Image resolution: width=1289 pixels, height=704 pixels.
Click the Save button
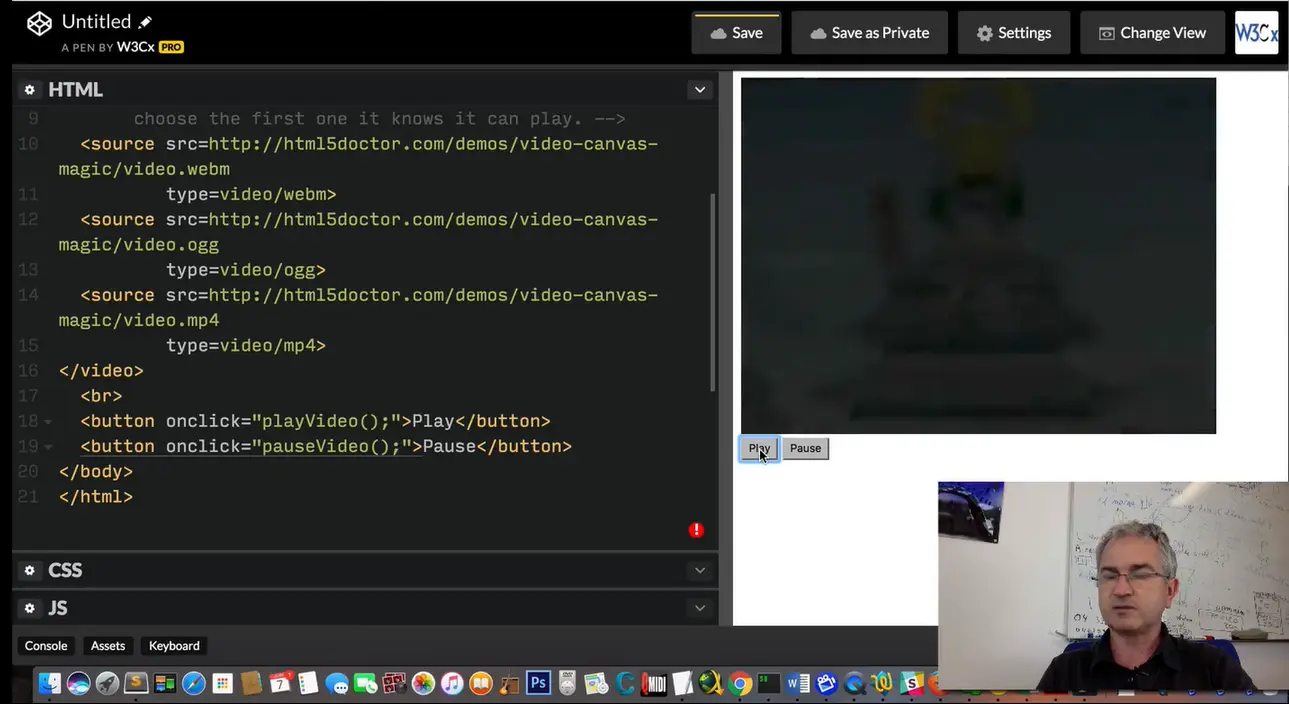pyautogui.click(x=736, y=33)
